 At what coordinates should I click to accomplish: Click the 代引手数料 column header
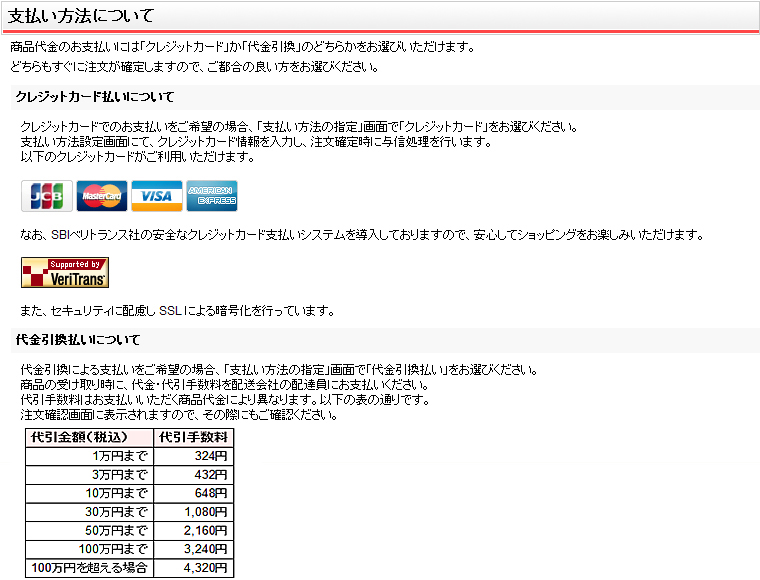(x=193, y=438)
